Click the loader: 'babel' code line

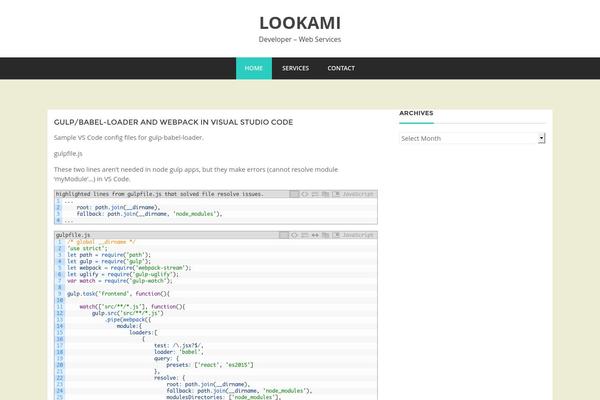[x=179, y=352]
